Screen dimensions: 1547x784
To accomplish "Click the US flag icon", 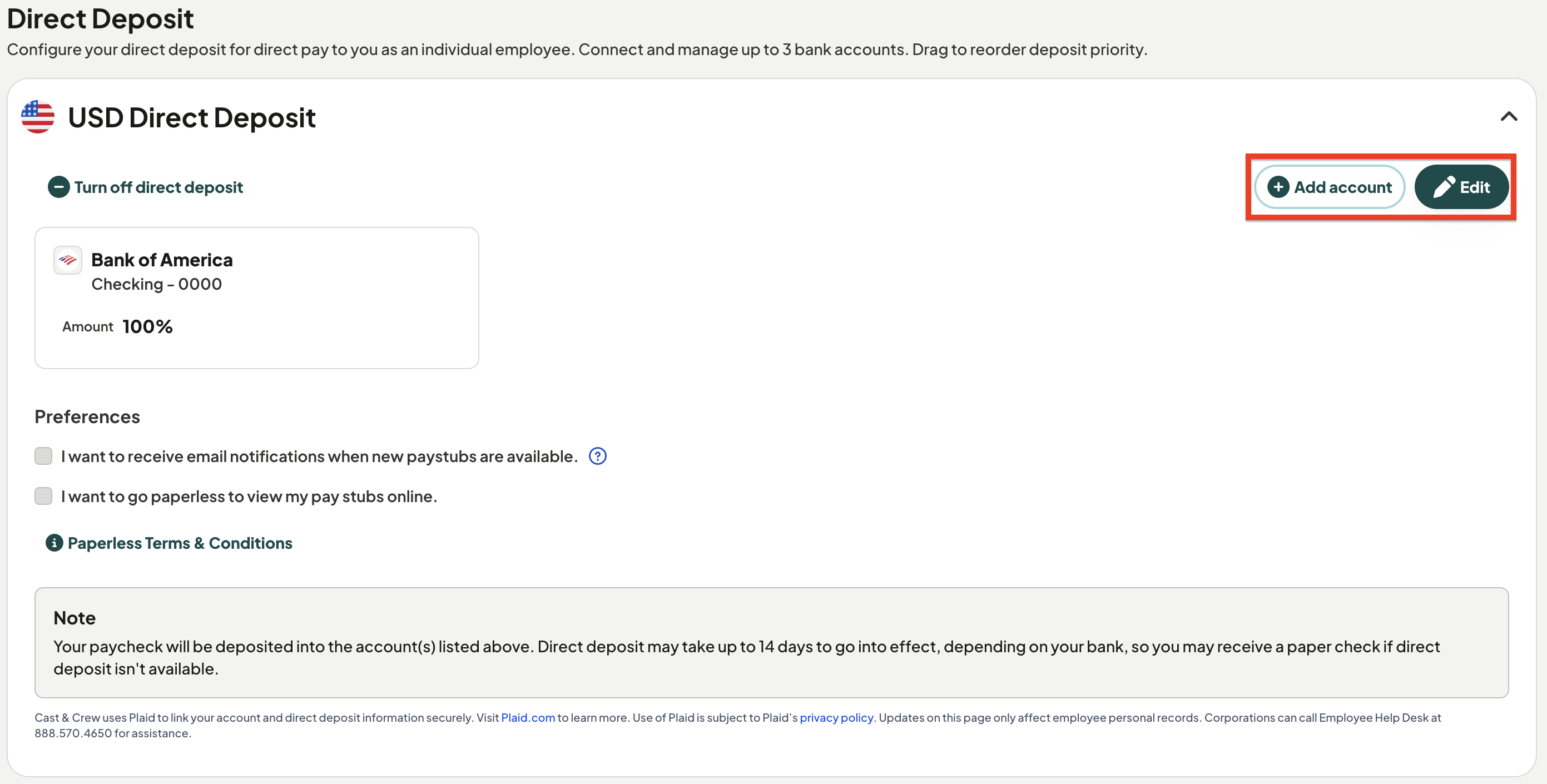I will click(37, 116).
